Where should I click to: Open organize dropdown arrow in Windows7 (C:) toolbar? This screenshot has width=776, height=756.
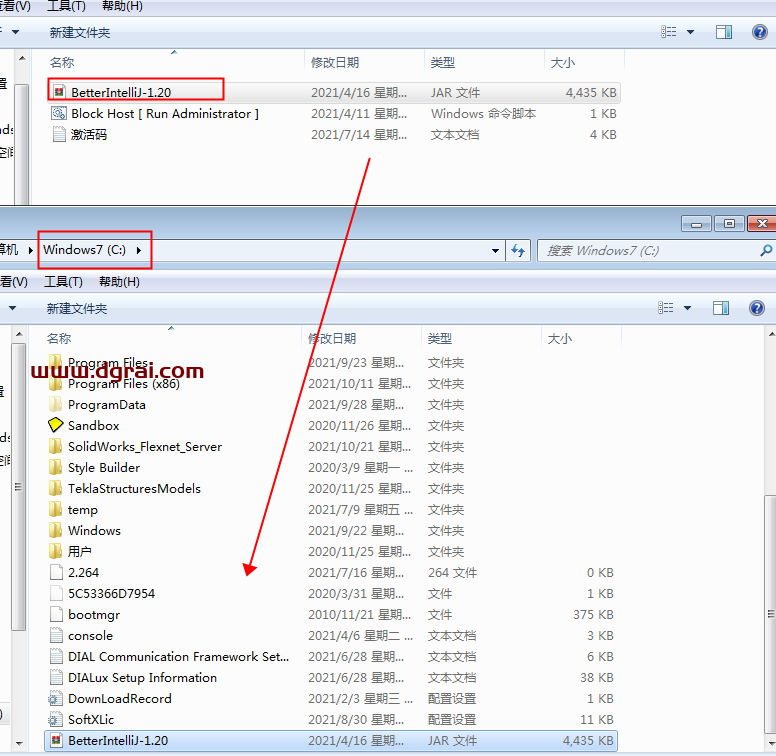[12, 308]
